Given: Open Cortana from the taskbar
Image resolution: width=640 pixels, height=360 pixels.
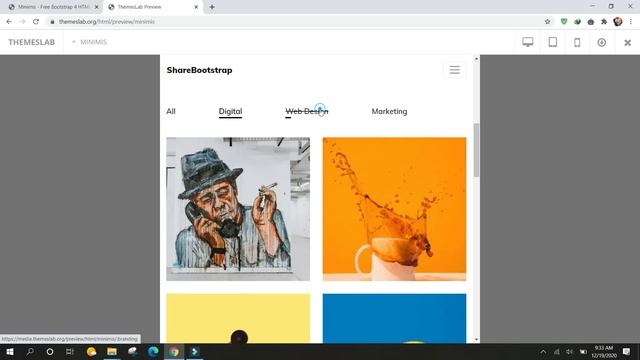Looking at the screenshot, I should (x=50, y=351).
